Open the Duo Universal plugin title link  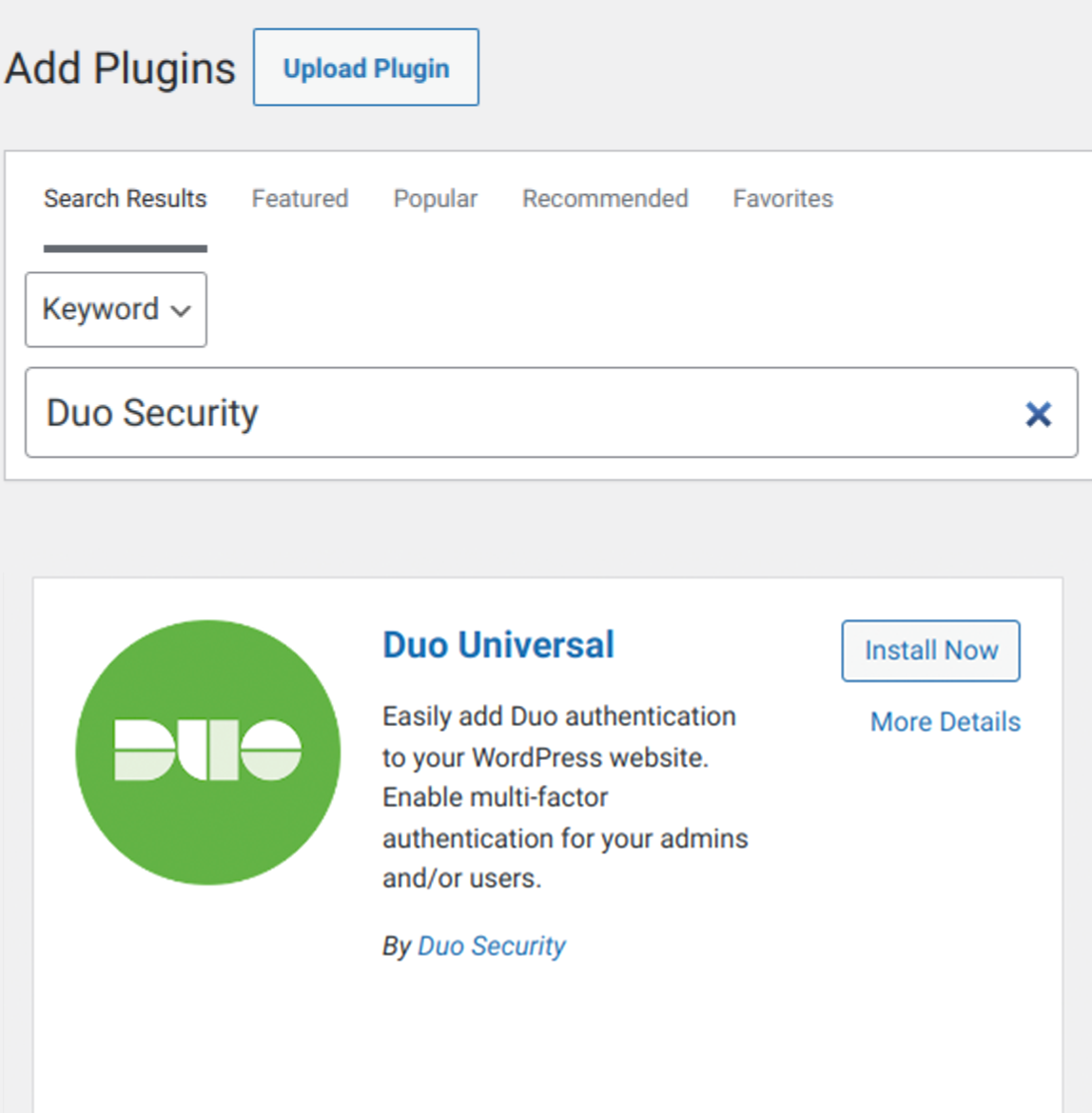(x=497, y=644)
